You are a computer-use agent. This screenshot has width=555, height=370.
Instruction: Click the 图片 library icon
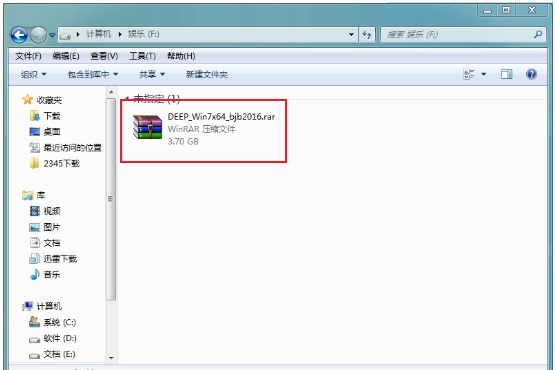point(34,227)
